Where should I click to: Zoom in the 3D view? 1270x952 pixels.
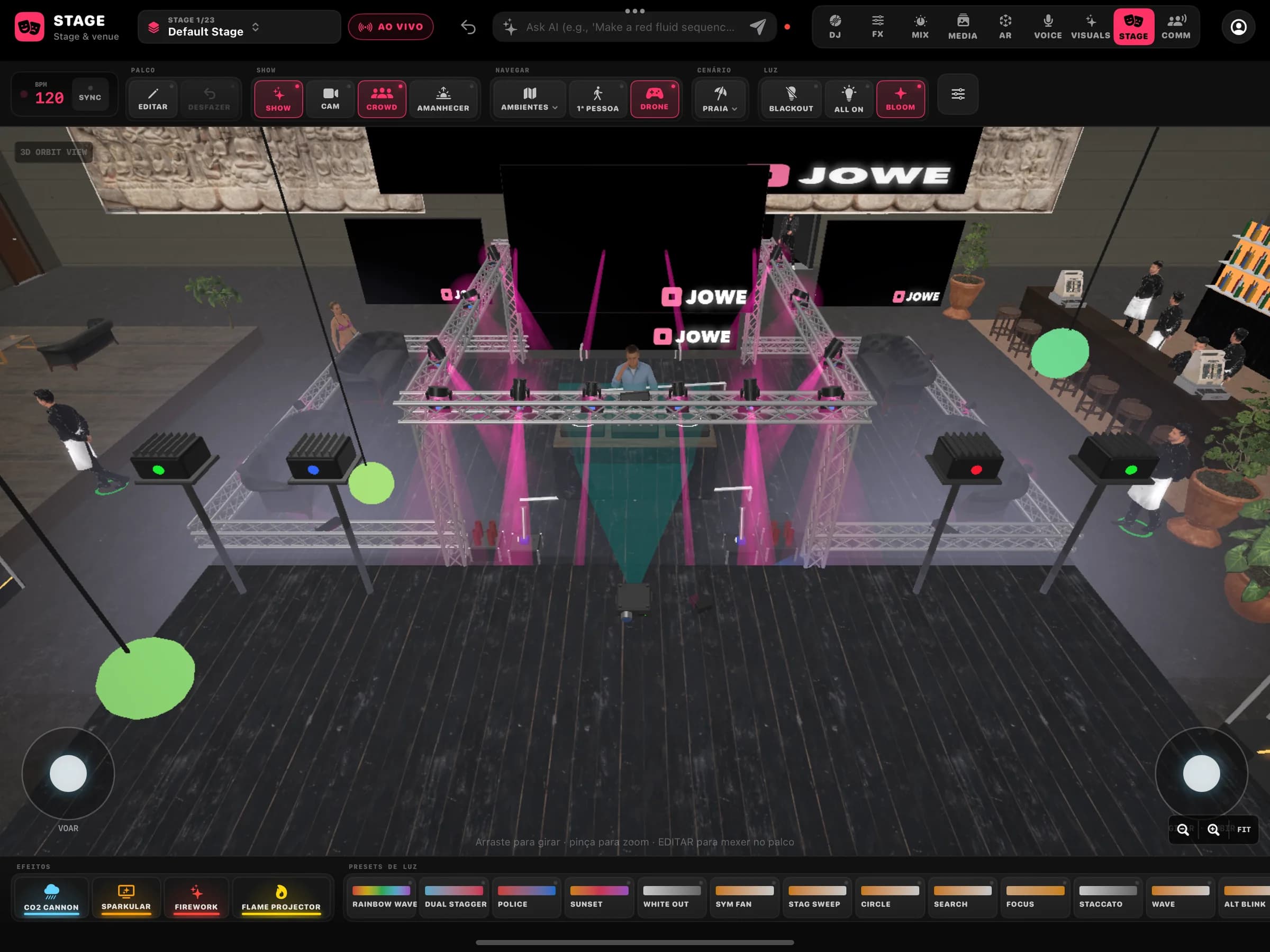tap(1213, 830)
